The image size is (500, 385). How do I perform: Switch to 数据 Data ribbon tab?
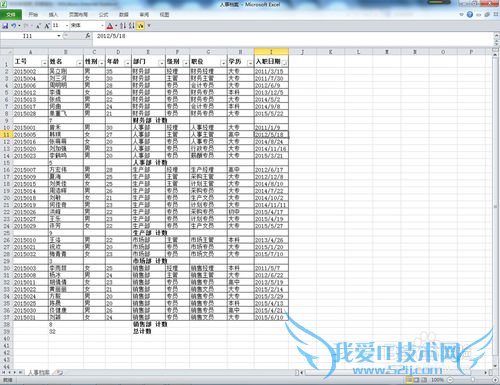tap(124, 14)
